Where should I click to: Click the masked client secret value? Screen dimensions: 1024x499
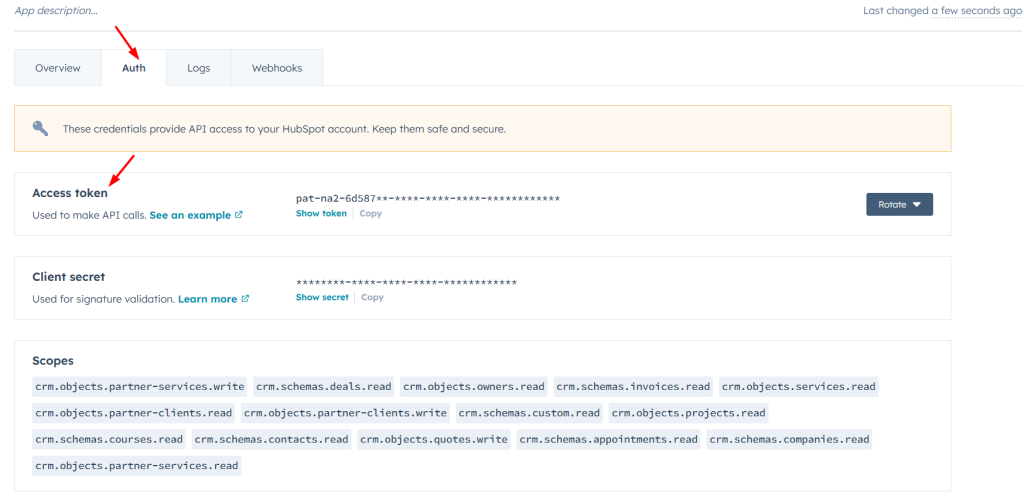click(406, 282)
